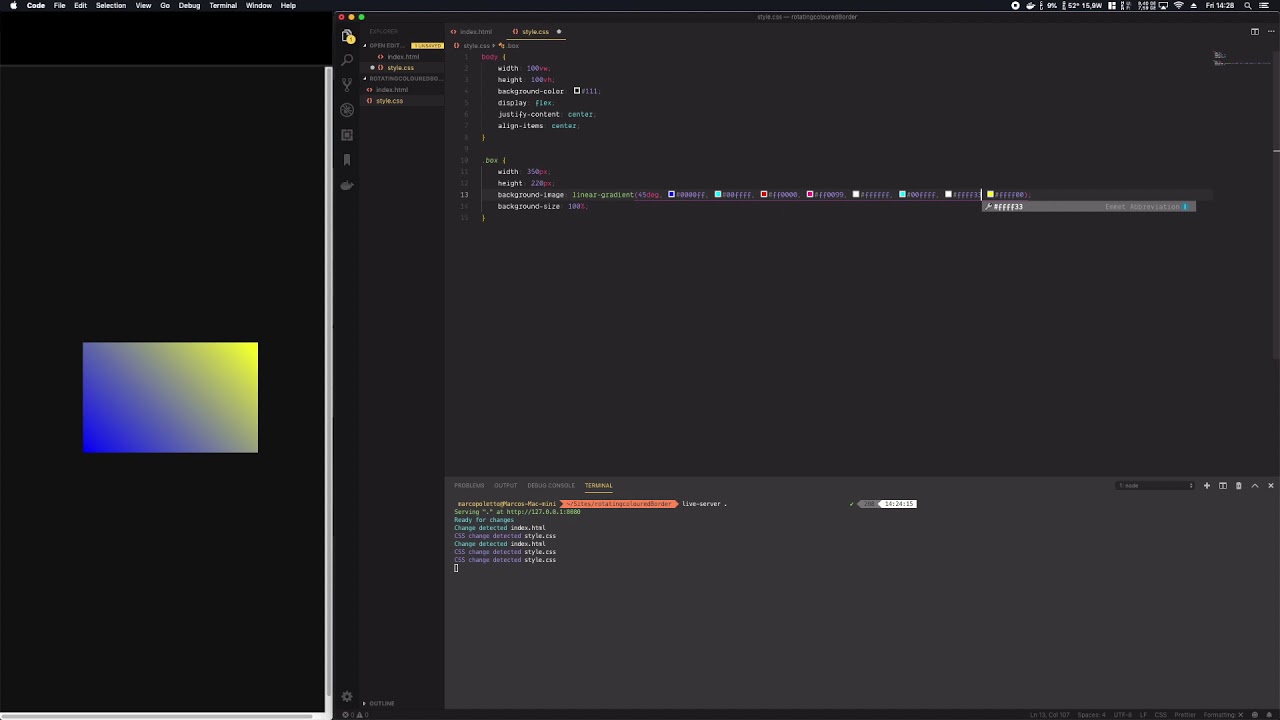Click Ln 13, Col 107 in status bar
This screenshot has width=1280, height=720.
click(1048, 715)
